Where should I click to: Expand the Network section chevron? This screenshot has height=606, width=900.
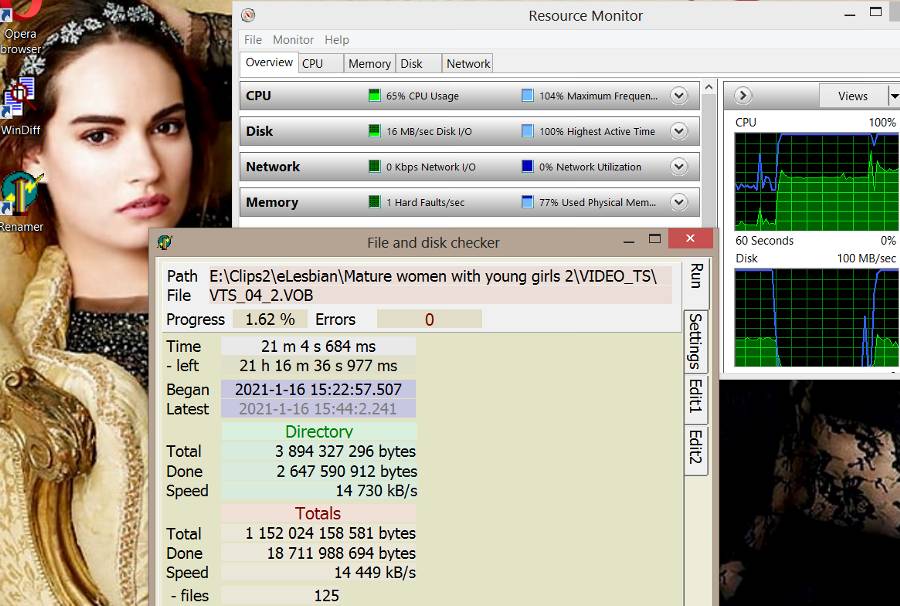coord(679,167)
